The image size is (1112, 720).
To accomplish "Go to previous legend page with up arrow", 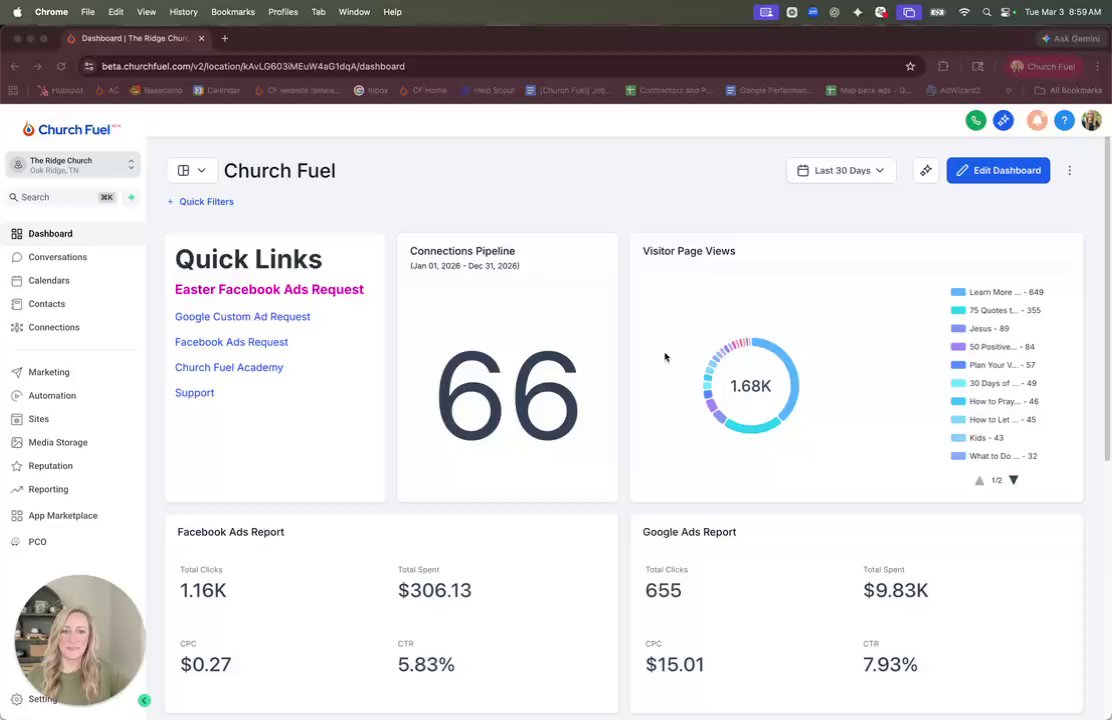I will point(979,480).
